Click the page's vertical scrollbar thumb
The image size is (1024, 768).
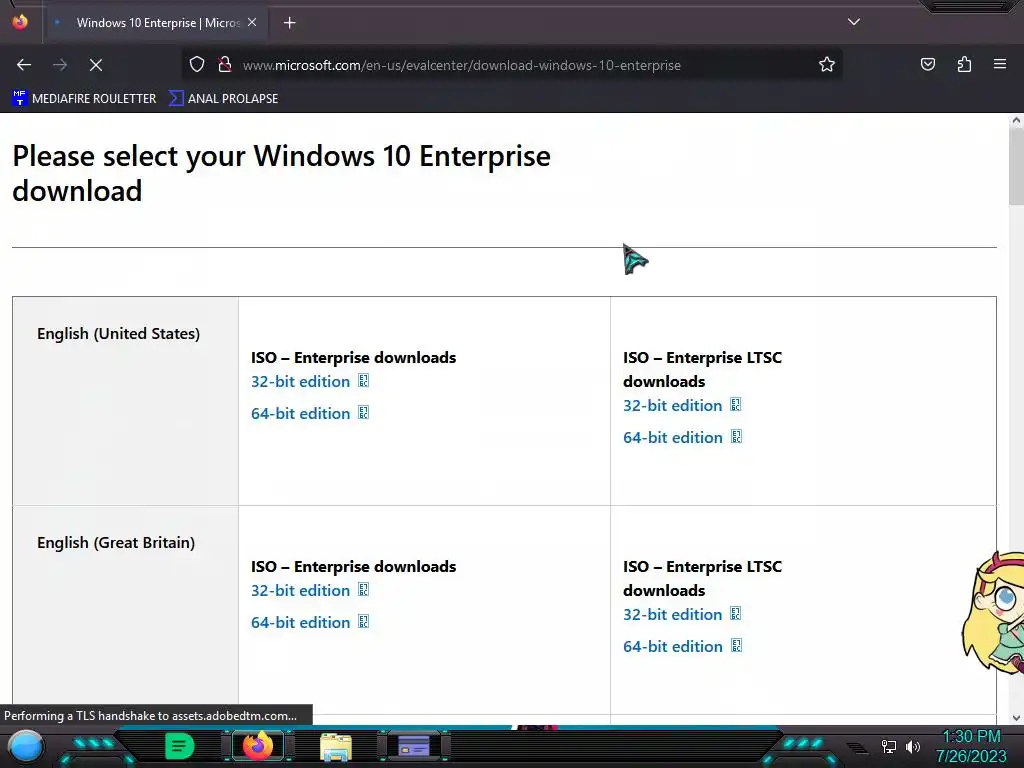[1016, 167]
